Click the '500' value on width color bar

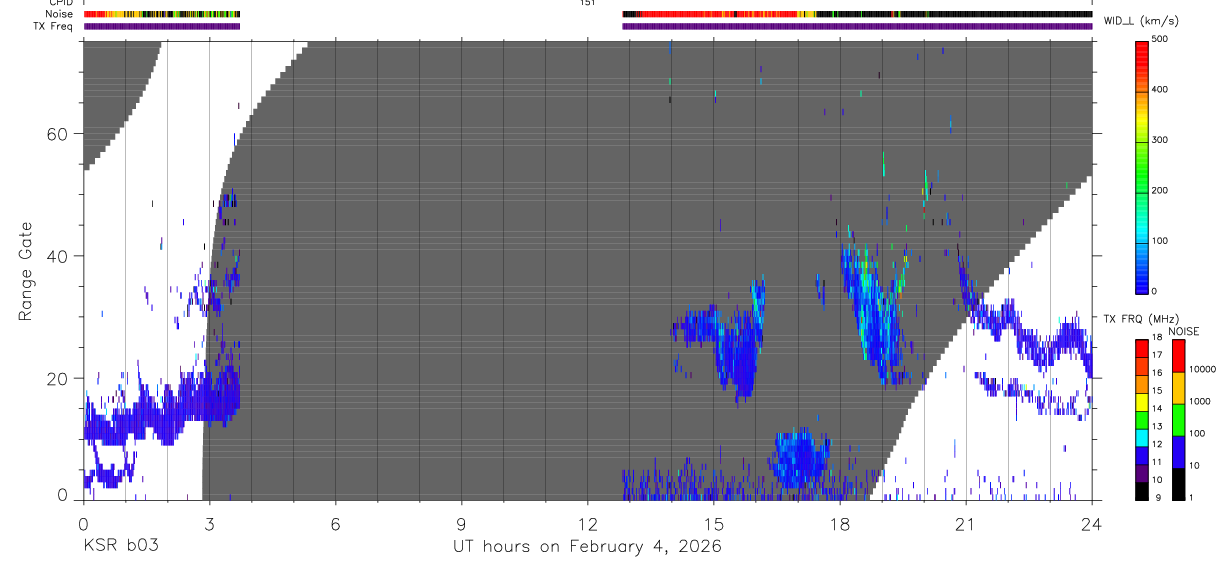point(1161,39)
